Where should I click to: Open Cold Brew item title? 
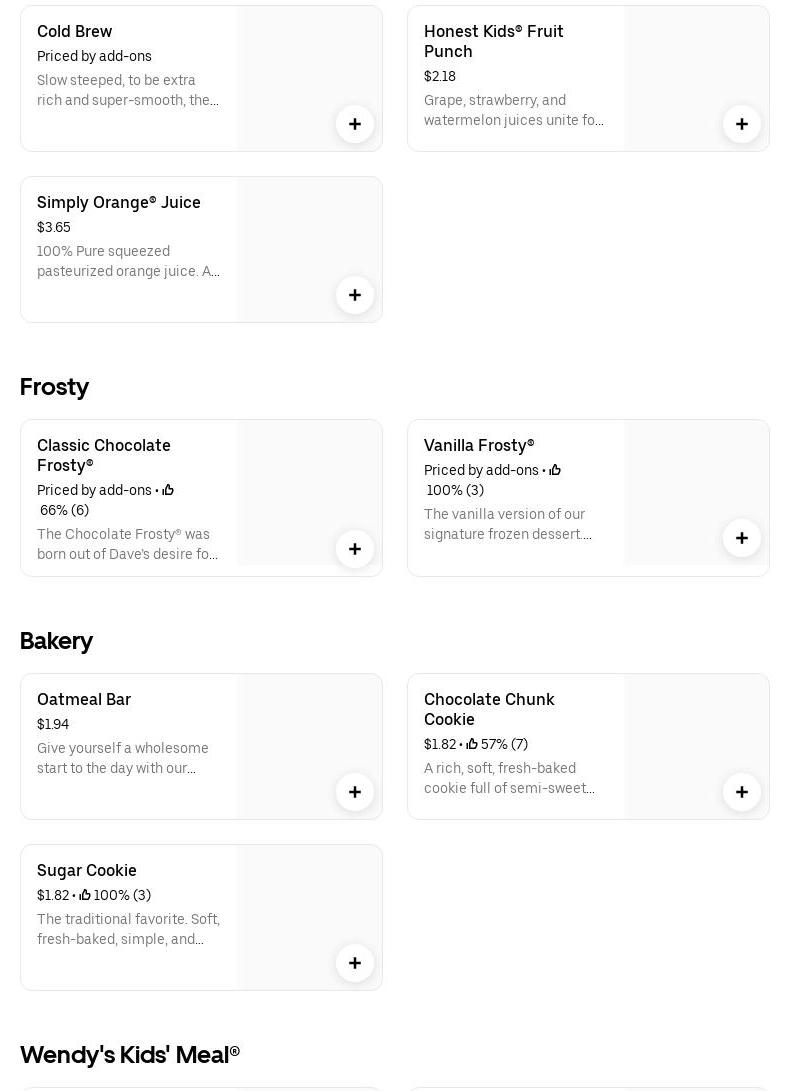75,32
